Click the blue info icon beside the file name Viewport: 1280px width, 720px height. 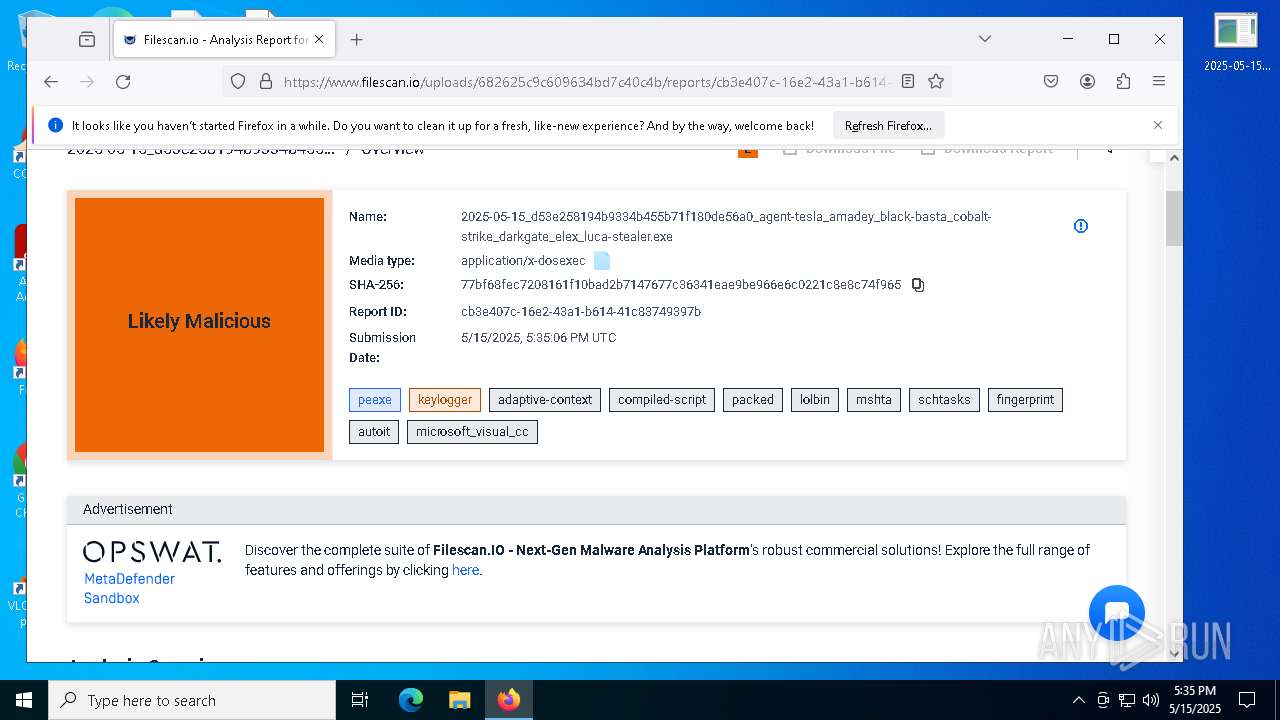[x=1080, y=226]
